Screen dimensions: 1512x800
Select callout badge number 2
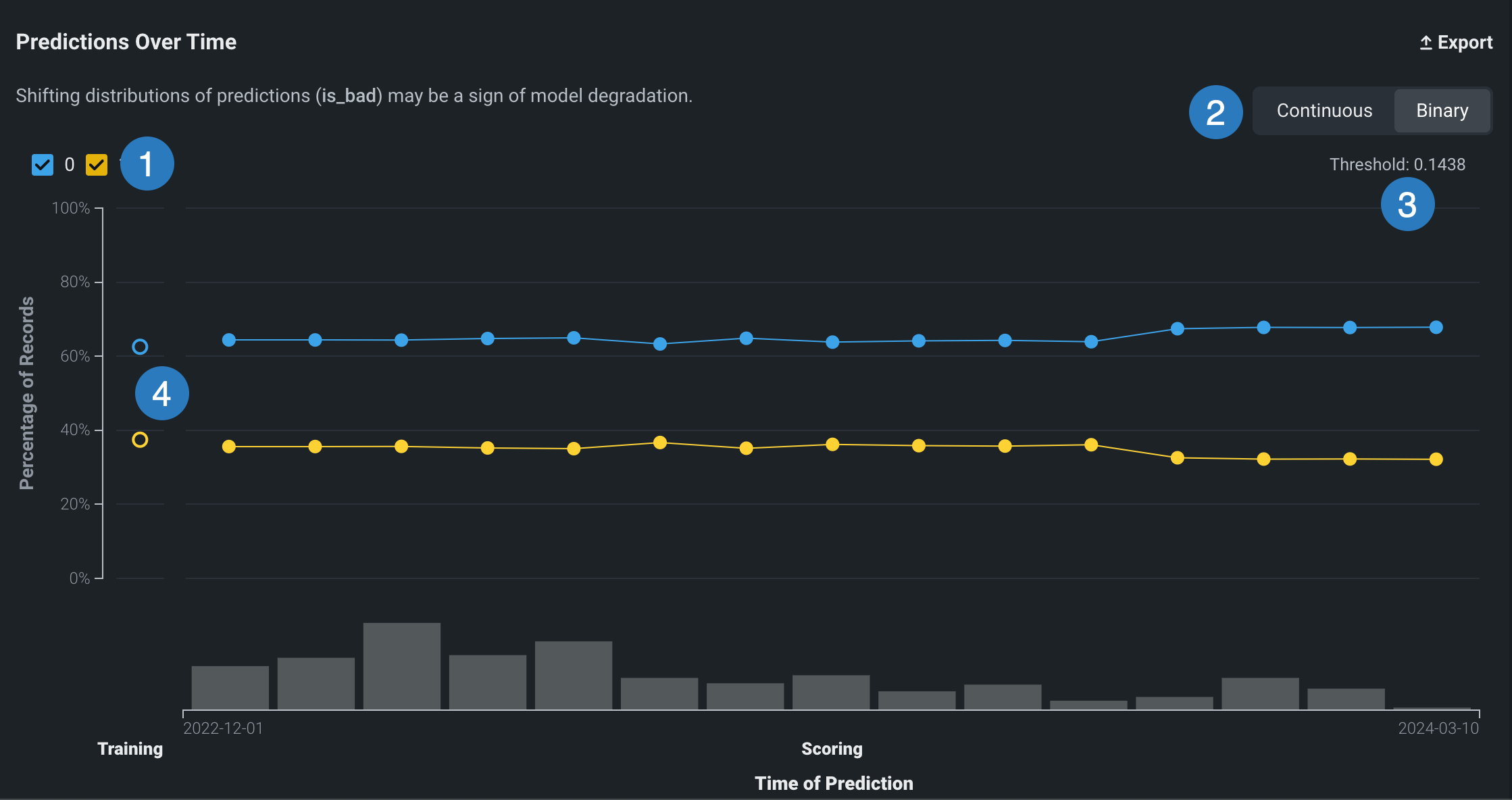[x=1215, y=112]
